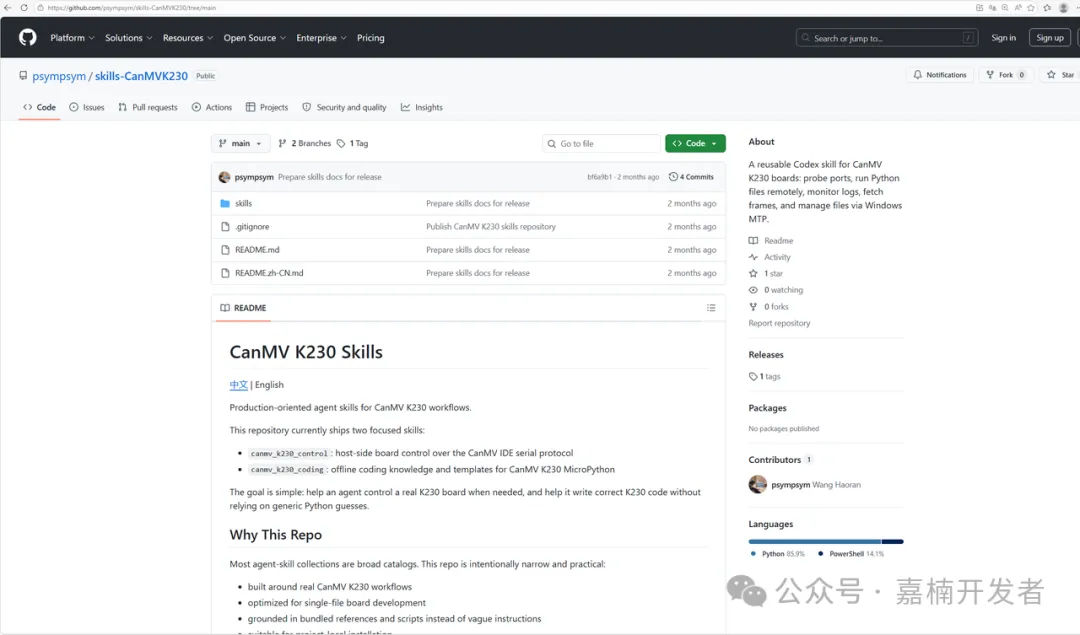This screenshot has width=1080, height=635.
Task: Click the repository book icon beside psympsym
Action: [23, 76]
